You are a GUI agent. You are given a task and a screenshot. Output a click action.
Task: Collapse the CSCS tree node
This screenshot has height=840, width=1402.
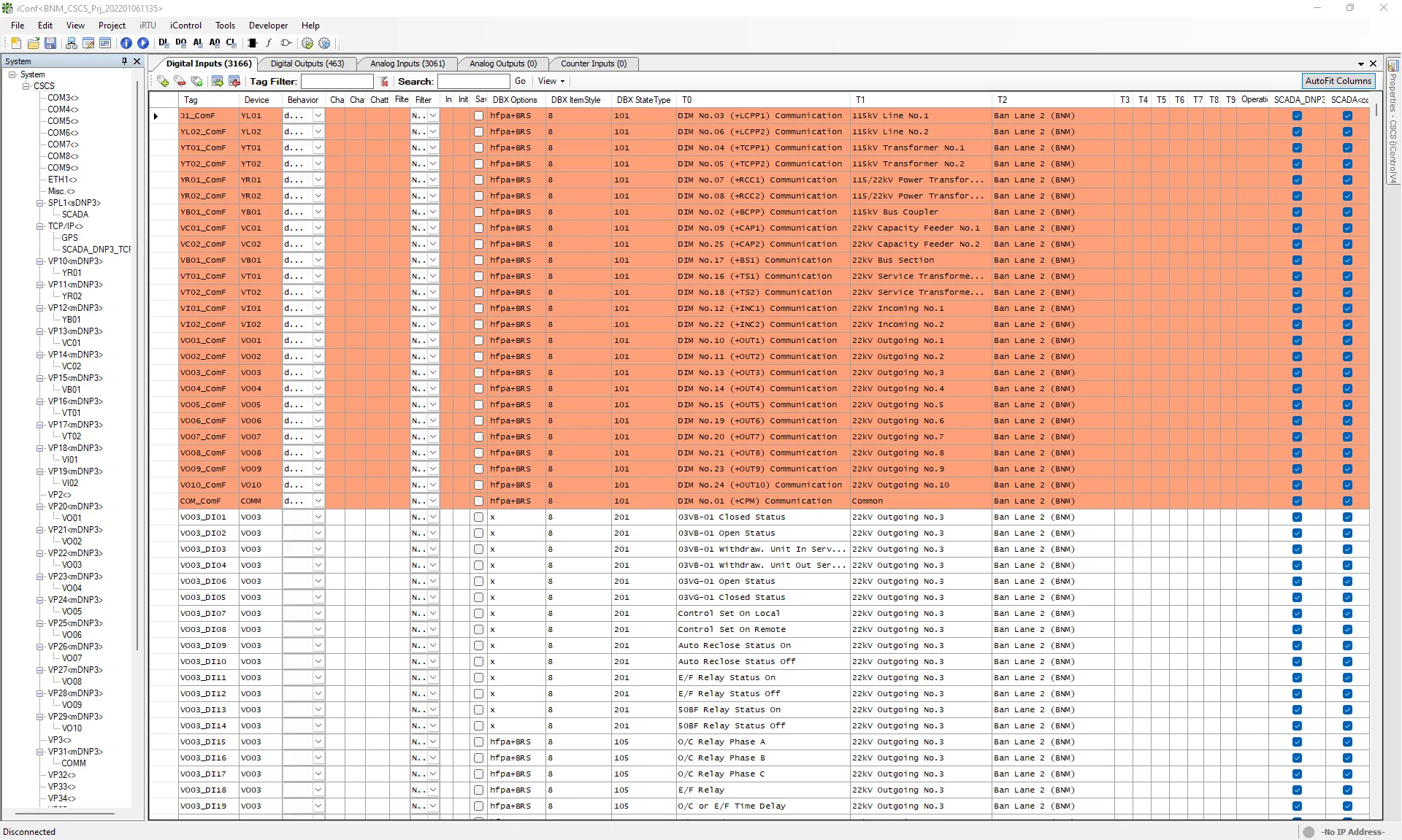[26, 86]
